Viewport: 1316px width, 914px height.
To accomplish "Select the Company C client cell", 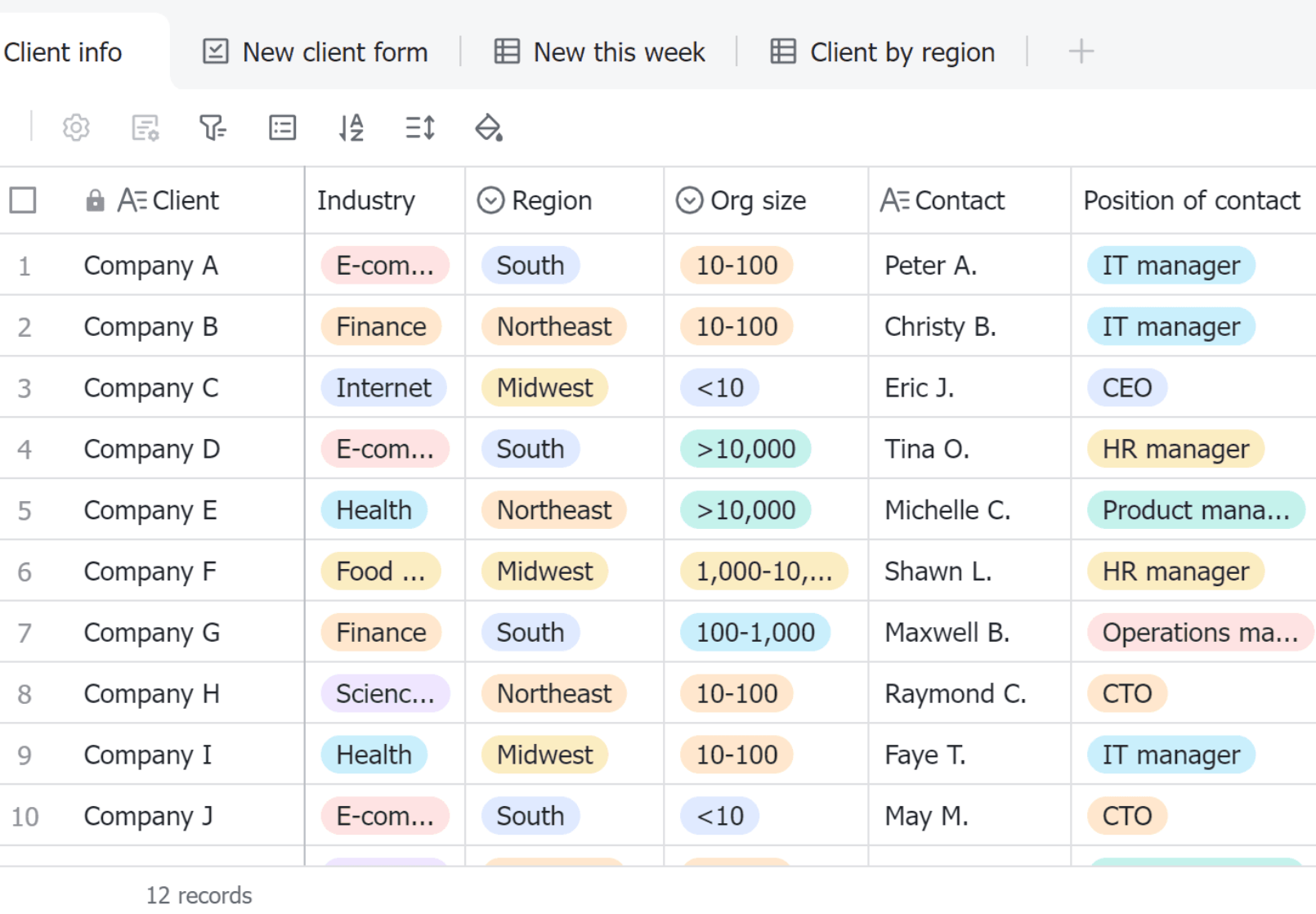I will pos(151,388).
